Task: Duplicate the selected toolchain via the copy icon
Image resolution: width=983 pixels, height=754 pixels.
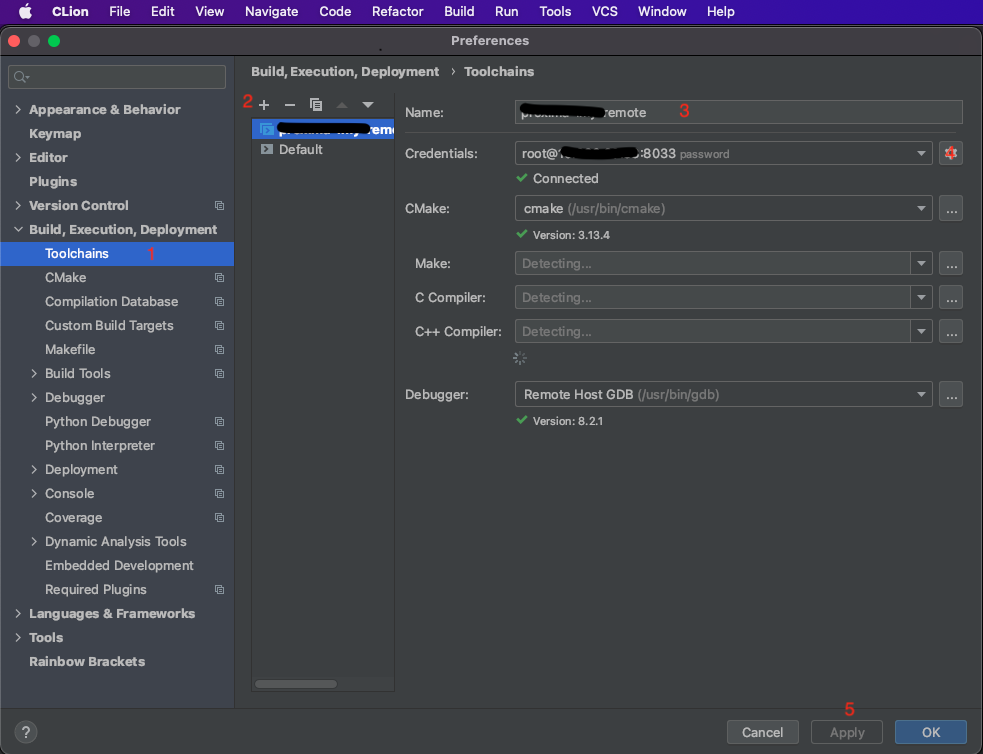Action: click(315, 104)
